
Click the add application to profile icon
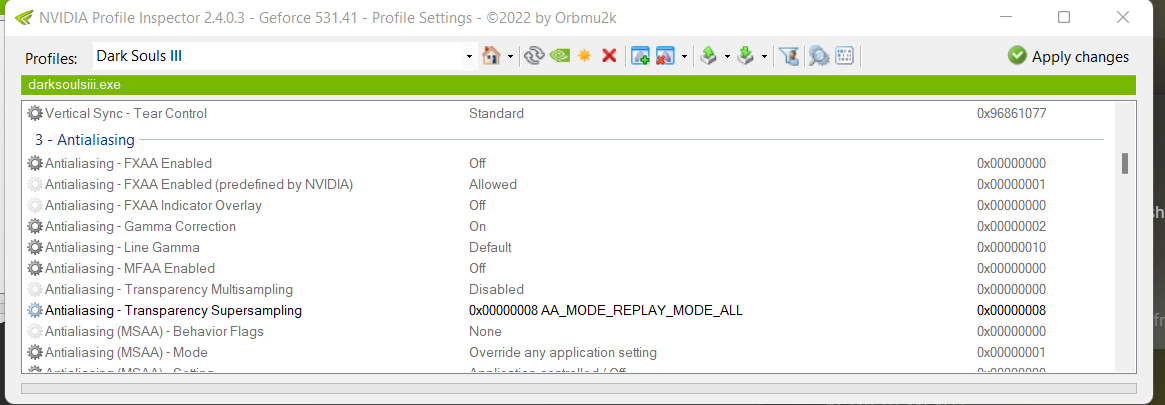click(x=640, y=56)
